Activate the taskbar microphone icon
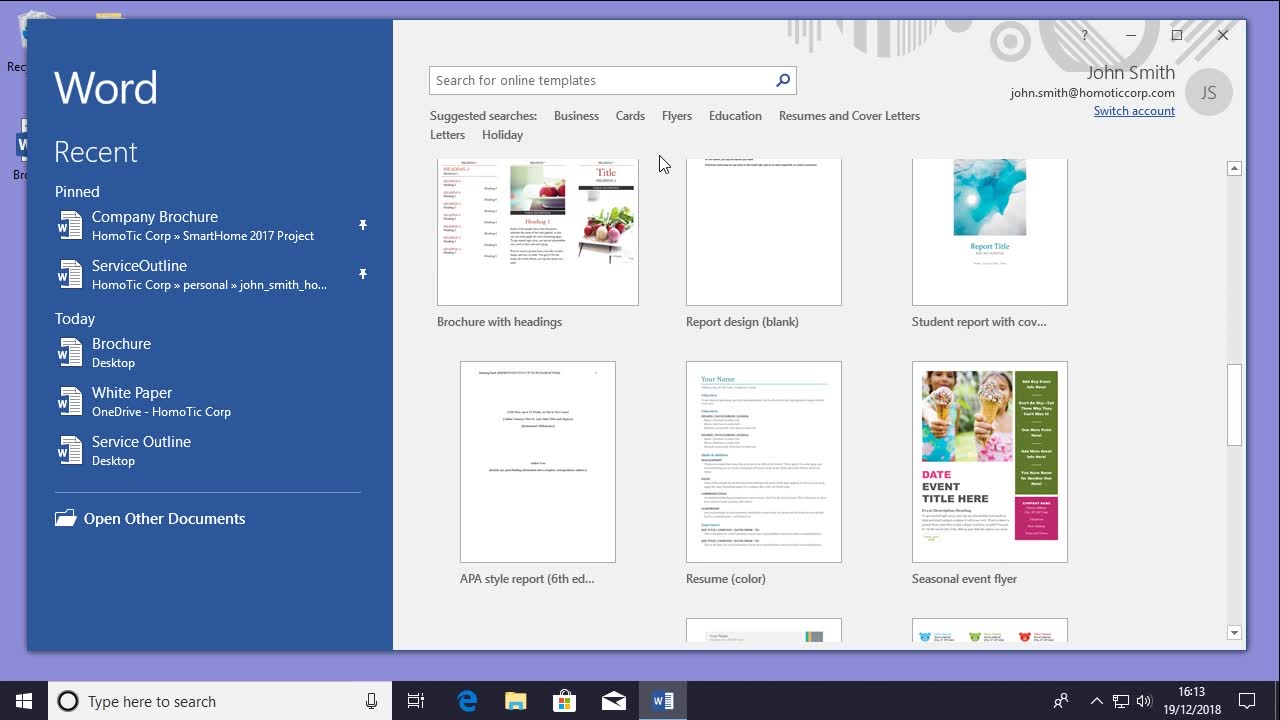Screen dimensions: 1280x720 [371, 701]
